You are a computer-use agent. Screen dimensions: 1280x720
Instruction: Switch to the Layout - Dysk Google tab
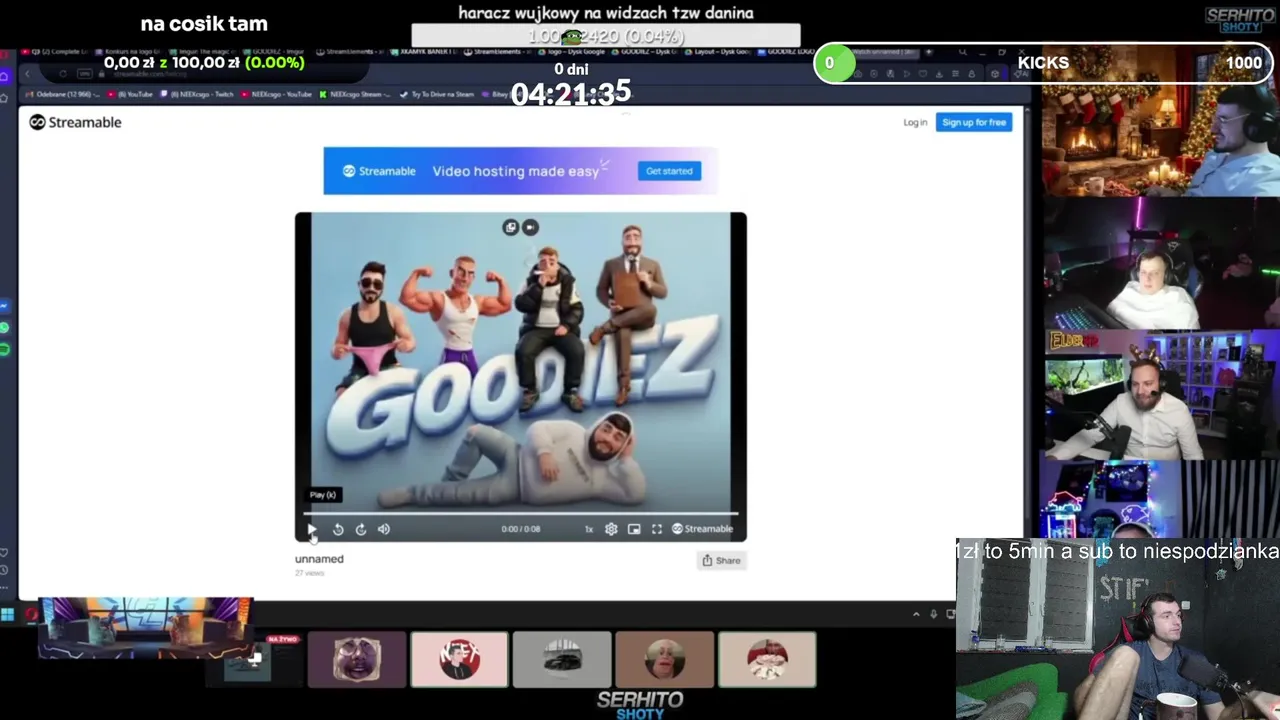coord(715,51)
